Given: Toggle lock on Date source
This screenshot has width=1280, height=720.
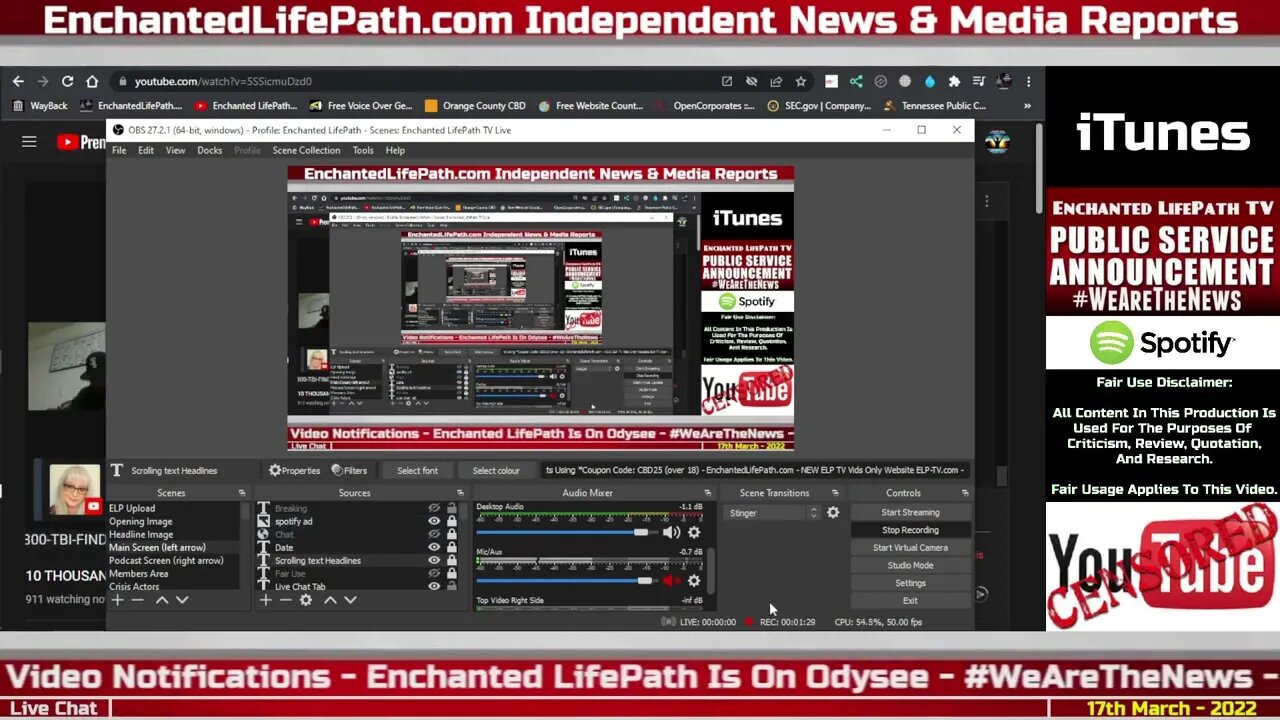Looking at the screenshot, I should [x=452, y=547].
